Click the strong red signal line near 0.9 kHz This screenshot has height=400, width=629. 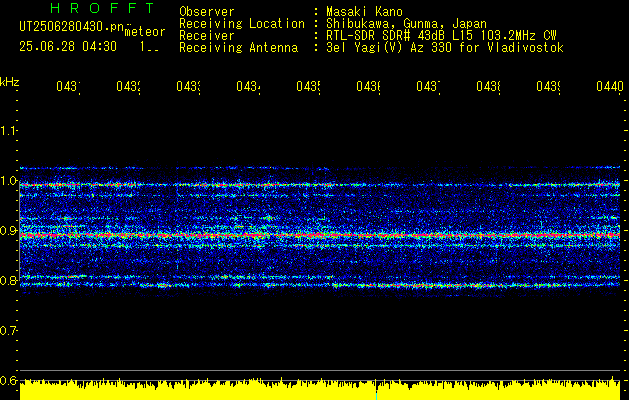320,235
